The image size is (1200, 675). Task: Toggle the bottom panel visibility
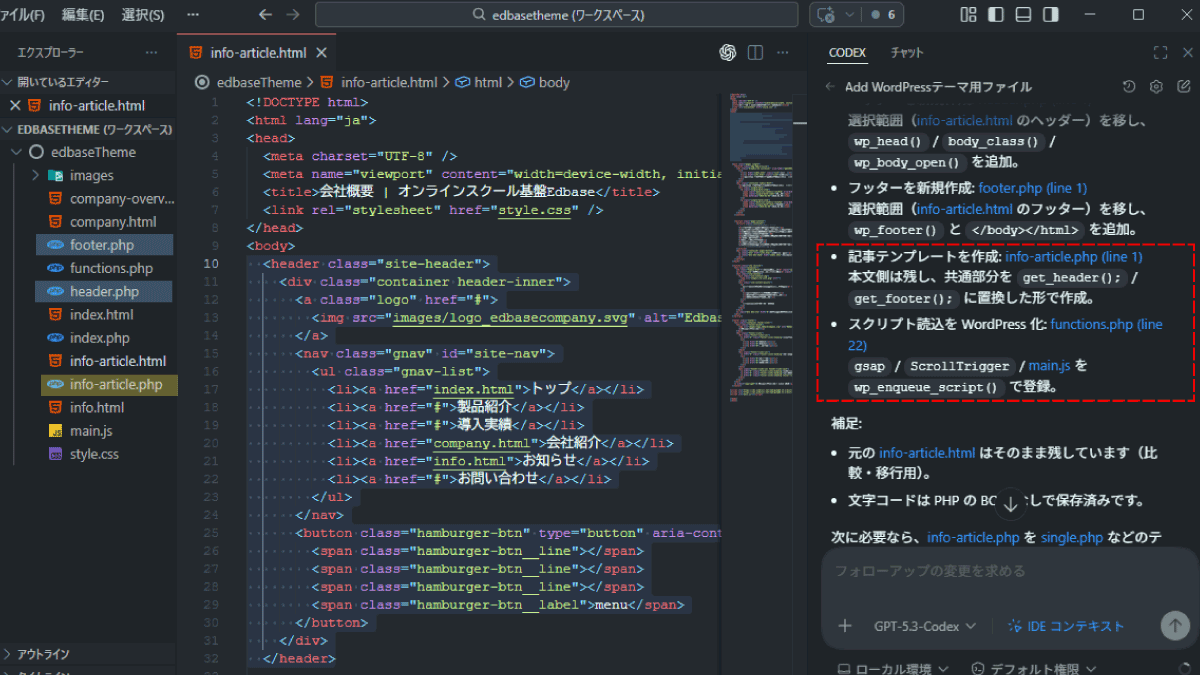pos(1022,15)
